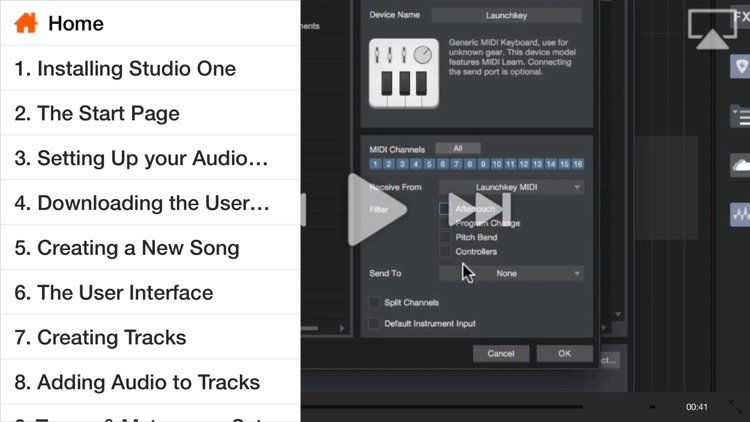Click the list scroll down arrow behind dialog
Viewport: 750px width, 422px height.
pos(618,314)
